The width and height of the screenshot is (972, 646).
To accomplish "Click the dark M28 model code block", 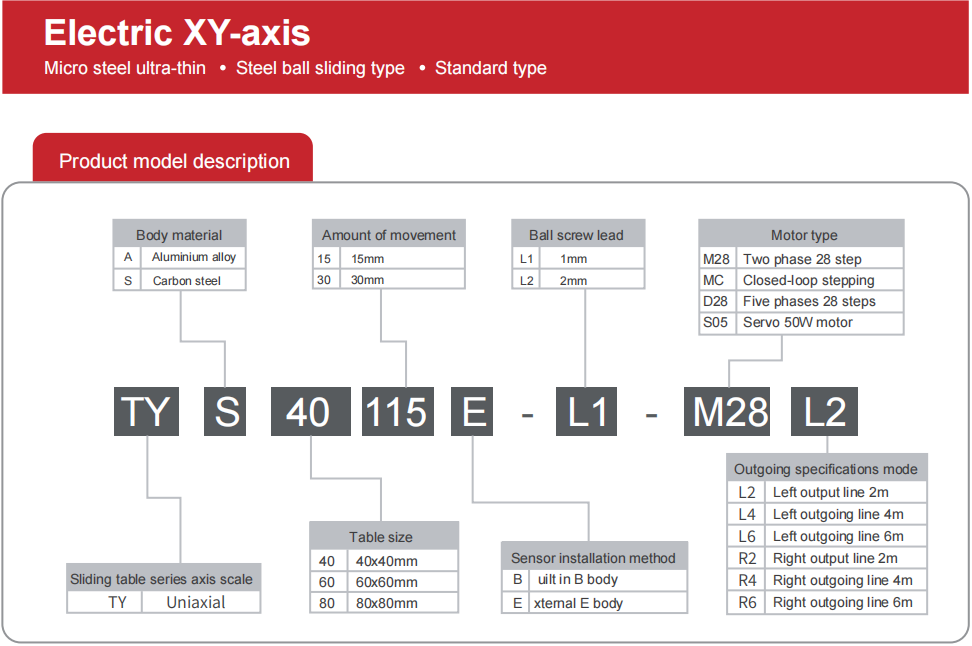I will (x=731, y=411).
